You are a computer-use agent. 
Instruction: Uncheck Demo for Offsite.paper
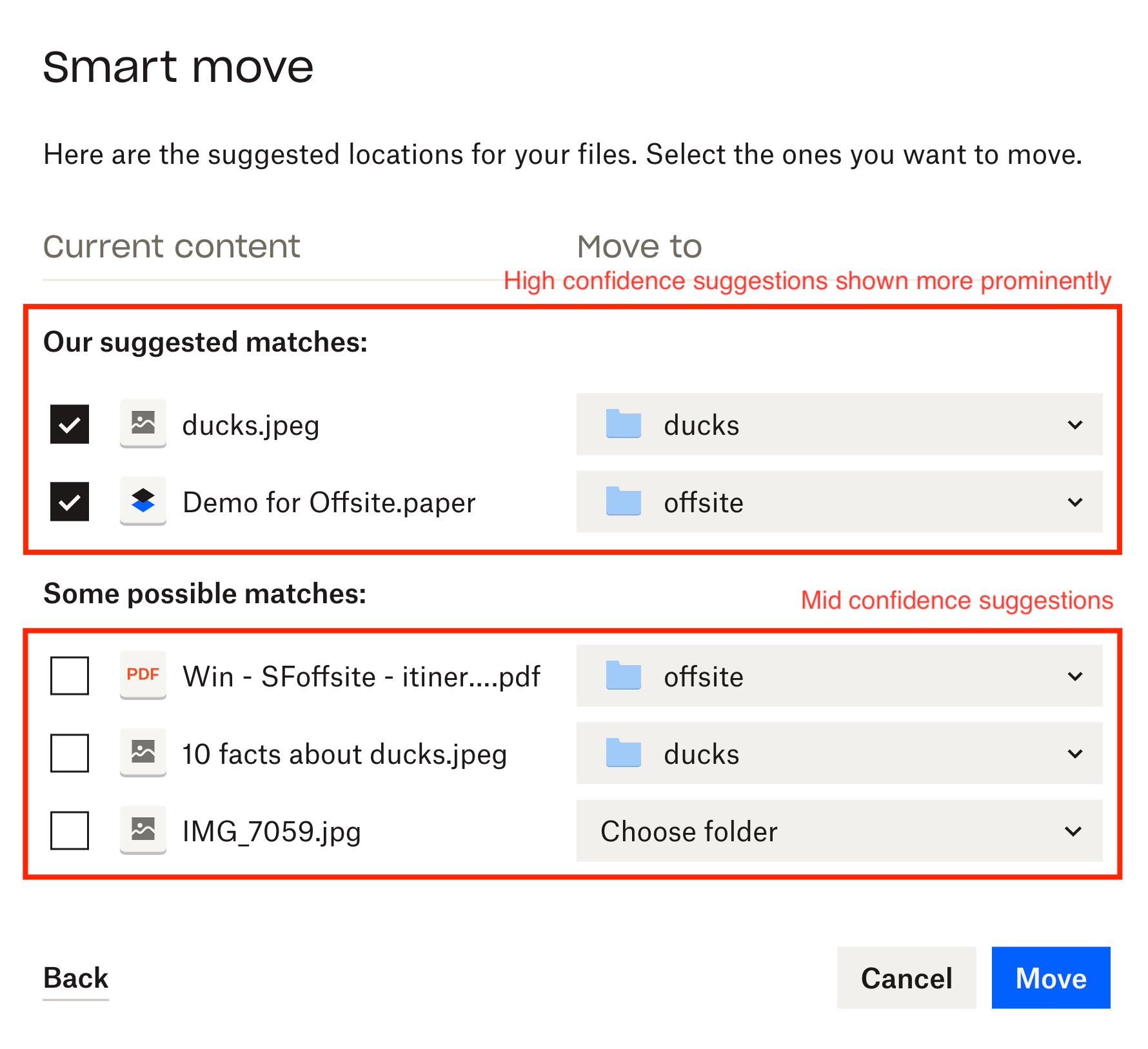point(69,503)
